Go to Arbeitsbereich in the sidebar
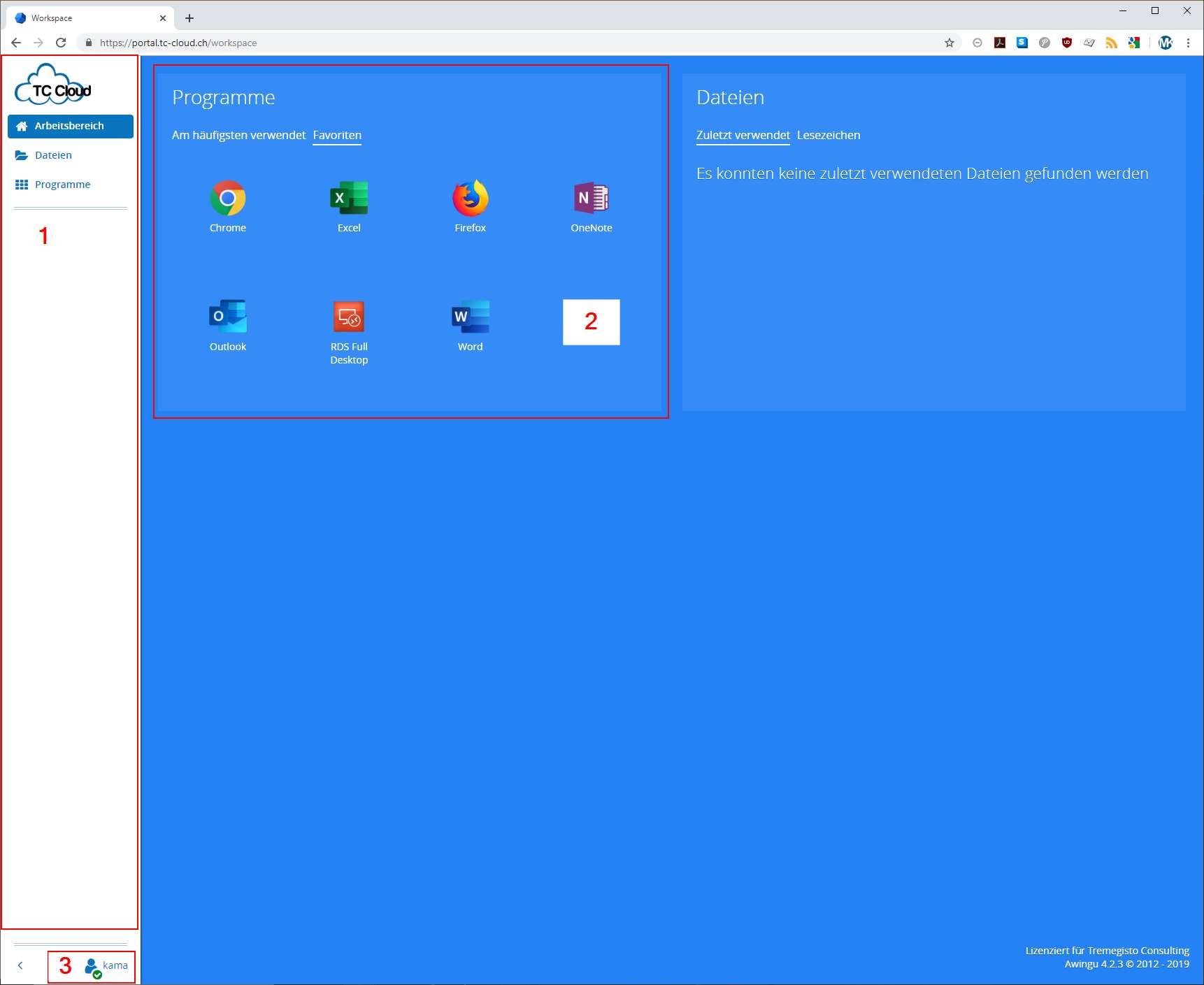 71,127
